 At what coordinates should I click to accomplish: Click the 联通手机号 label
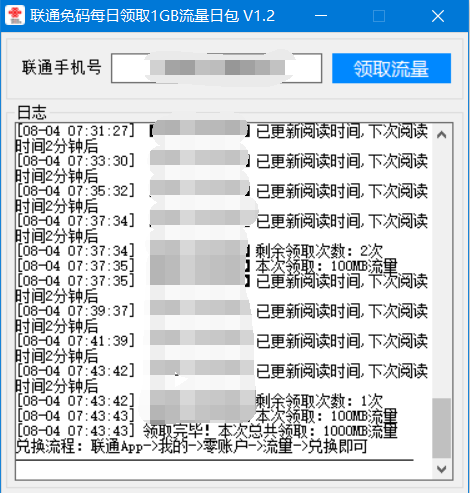62,67
